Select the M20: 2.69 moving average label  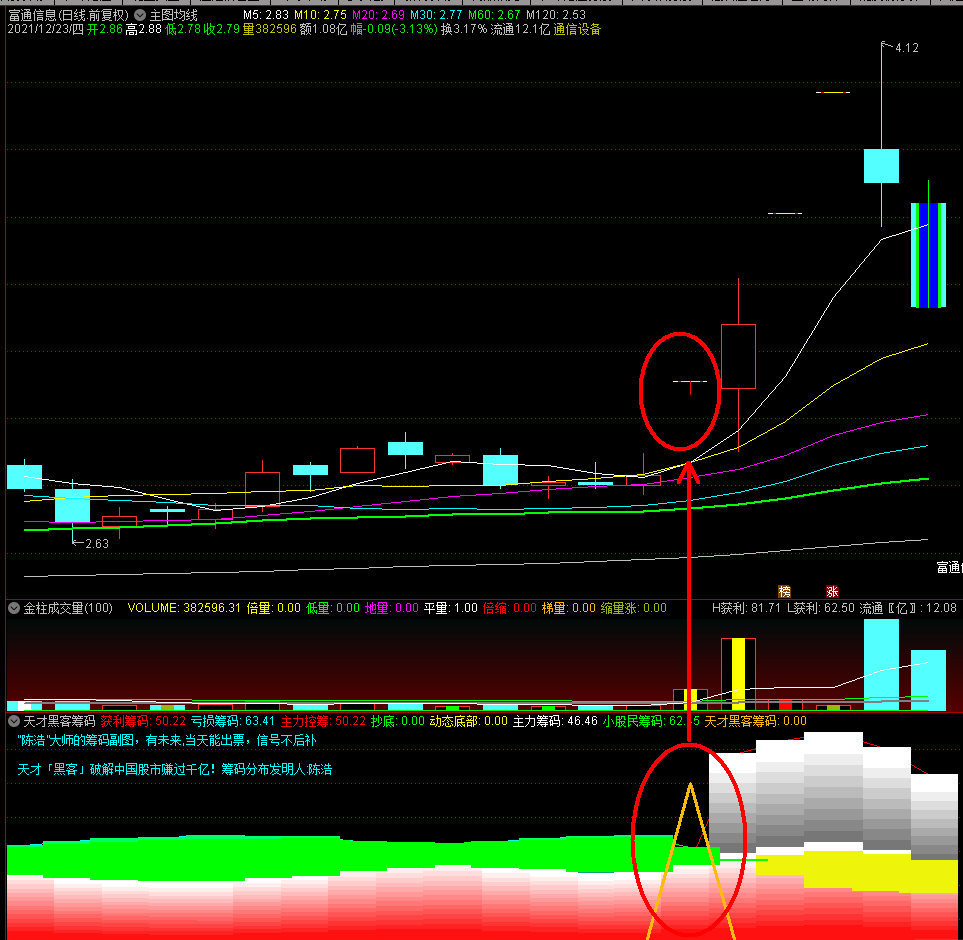378,15
